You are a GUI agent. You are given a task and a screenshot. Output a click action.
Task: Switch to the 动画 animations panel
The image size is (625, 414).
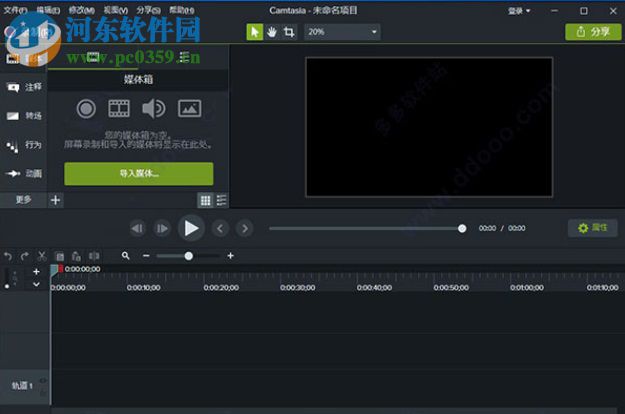[x=24, y=174]
